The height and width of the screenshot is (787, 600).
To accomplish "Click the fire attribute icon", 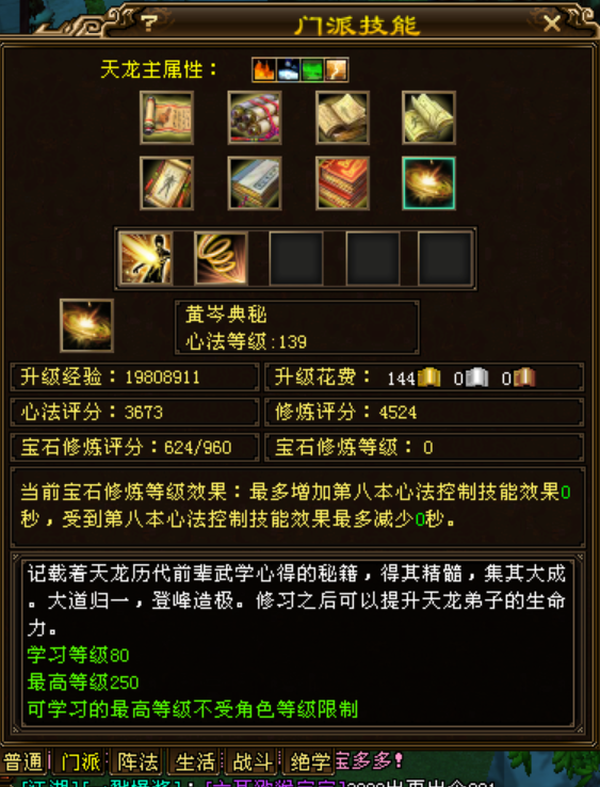I will pos(264,70).
